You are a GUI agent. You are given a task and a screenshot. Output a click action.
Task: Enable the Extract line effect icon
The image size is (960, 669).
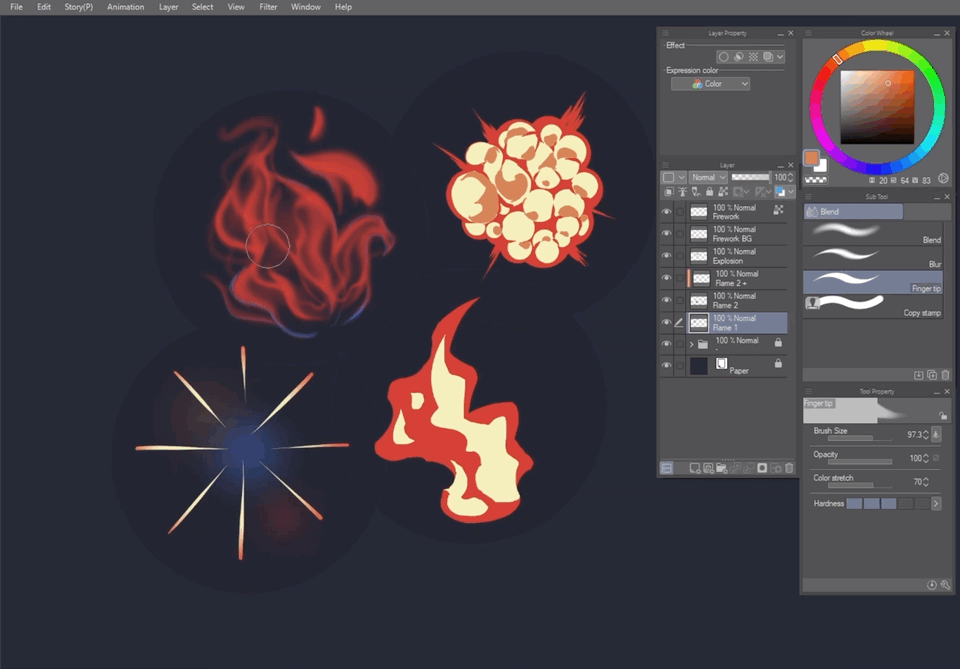pyautogui.click(x=738, y=57)
